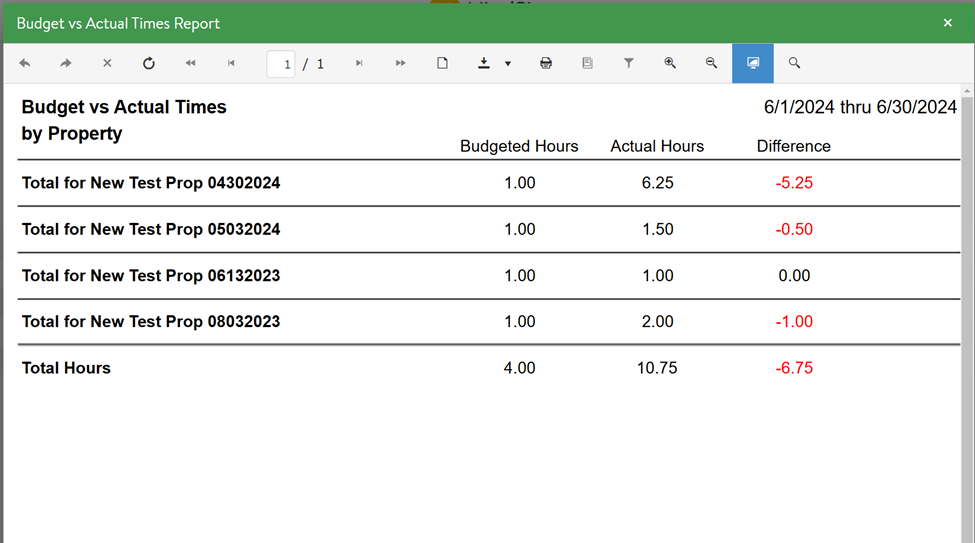
Task: Click the 1.50 actual hours value
Action: 657,230
